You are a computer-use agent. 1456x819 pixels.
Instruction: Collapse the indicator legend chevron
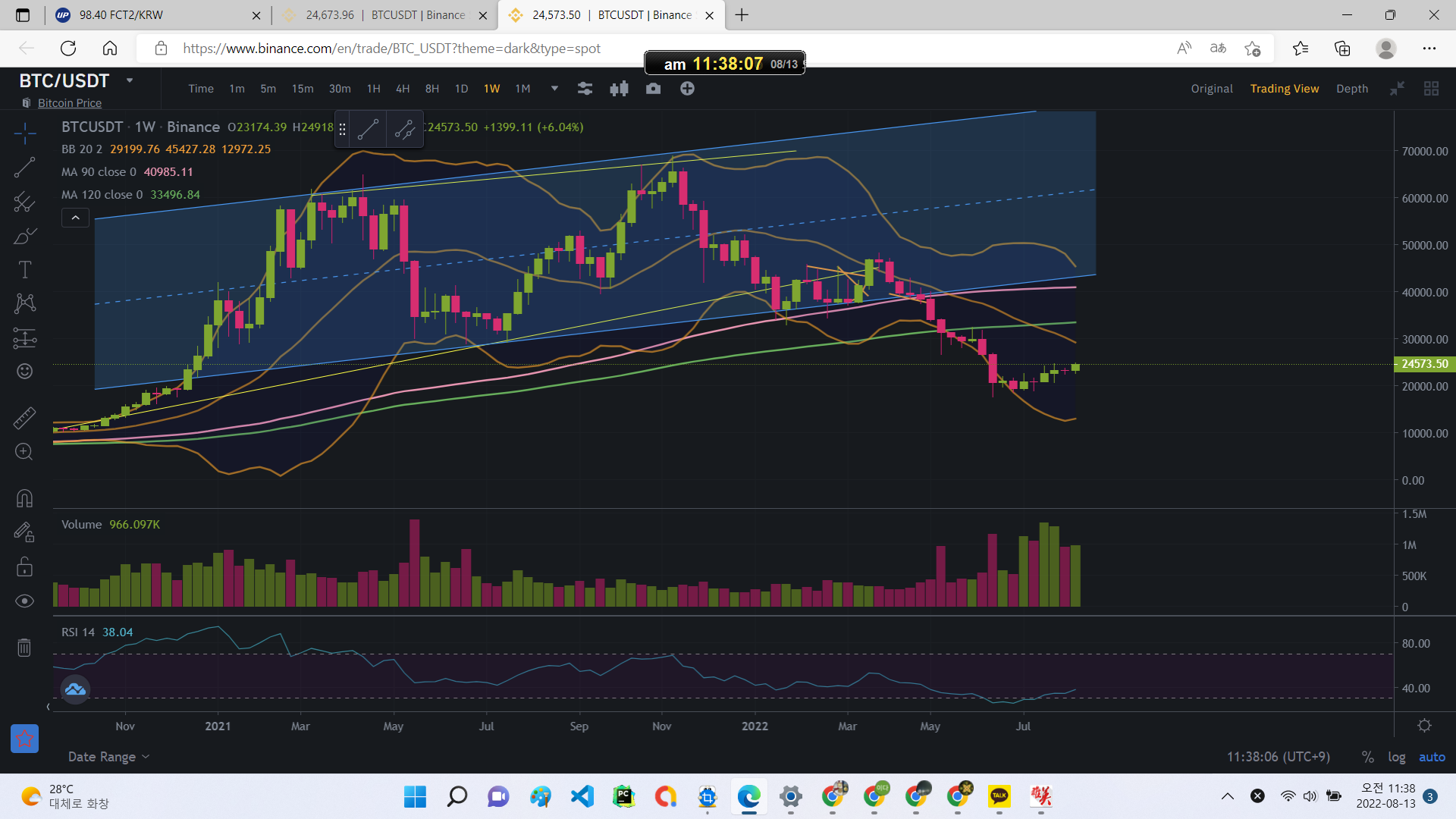[x=75, y=218]
